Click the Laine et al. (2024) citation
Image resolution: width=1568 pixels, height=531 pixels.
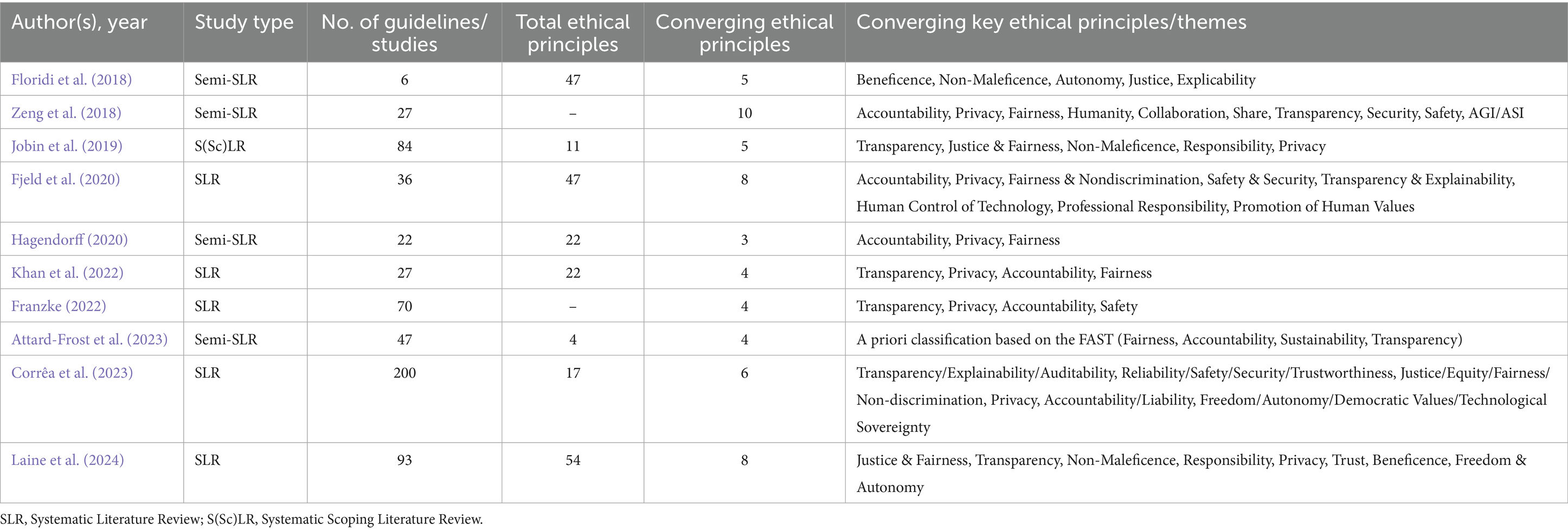[x=68, y=460]
